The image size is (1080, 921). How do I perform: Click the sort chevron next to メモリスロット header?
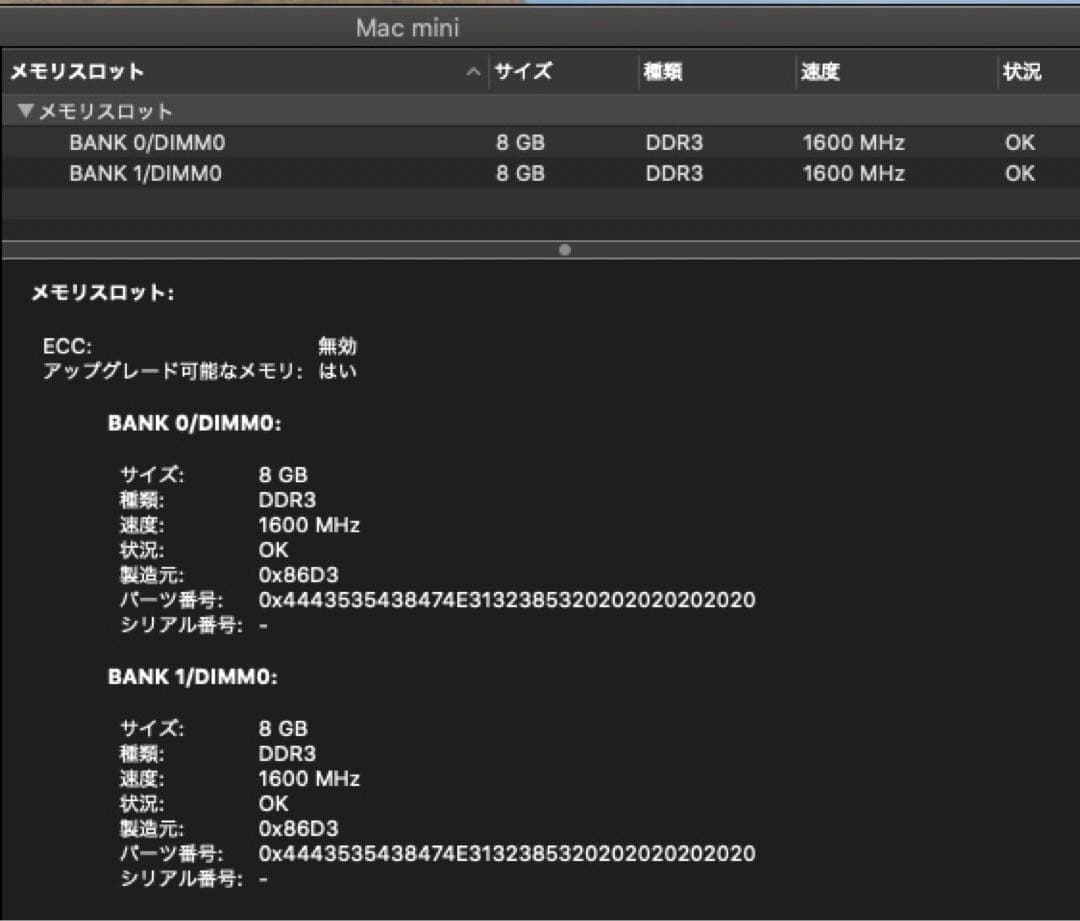tap(472, 71)
